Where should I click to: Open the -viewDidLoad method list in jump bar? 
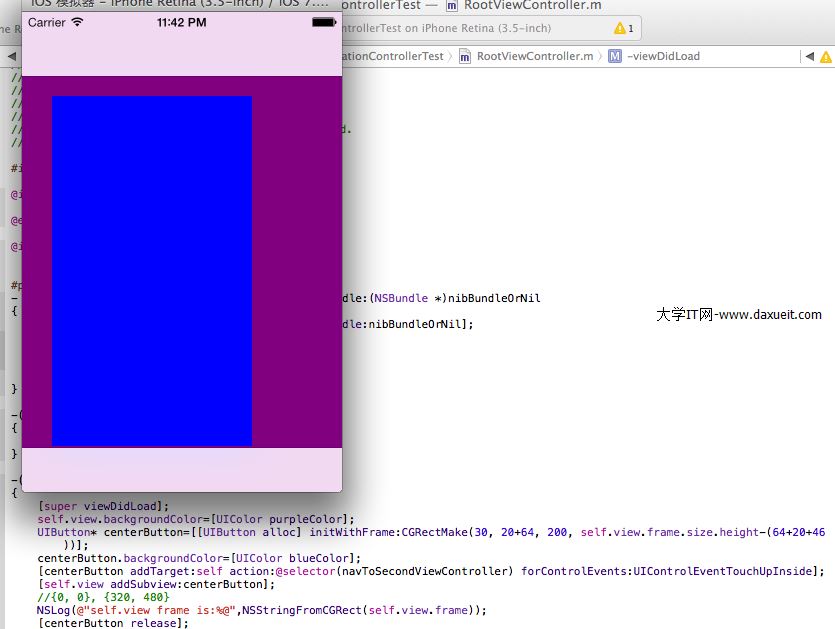coord(663,57)
